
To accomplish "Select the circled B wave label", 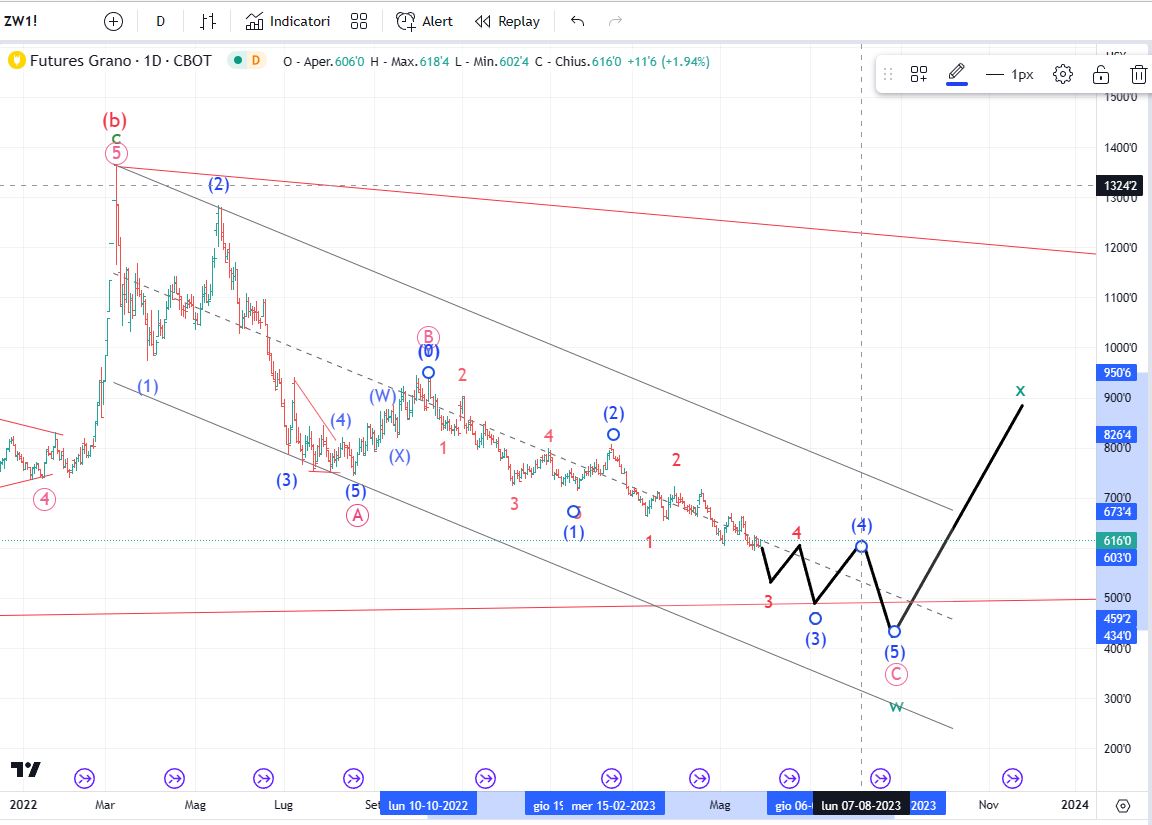I will 428,337.
